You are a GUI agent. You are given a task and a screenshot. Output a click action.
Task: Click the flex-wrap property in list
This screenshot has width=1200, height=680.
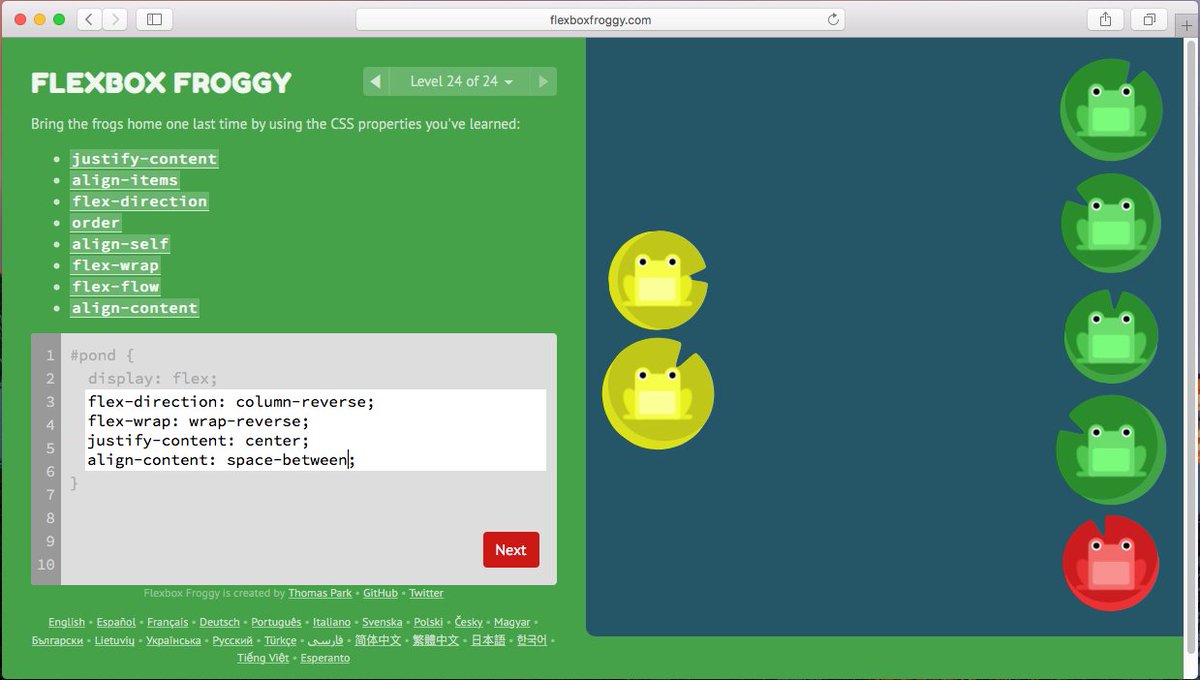point(115,265)
